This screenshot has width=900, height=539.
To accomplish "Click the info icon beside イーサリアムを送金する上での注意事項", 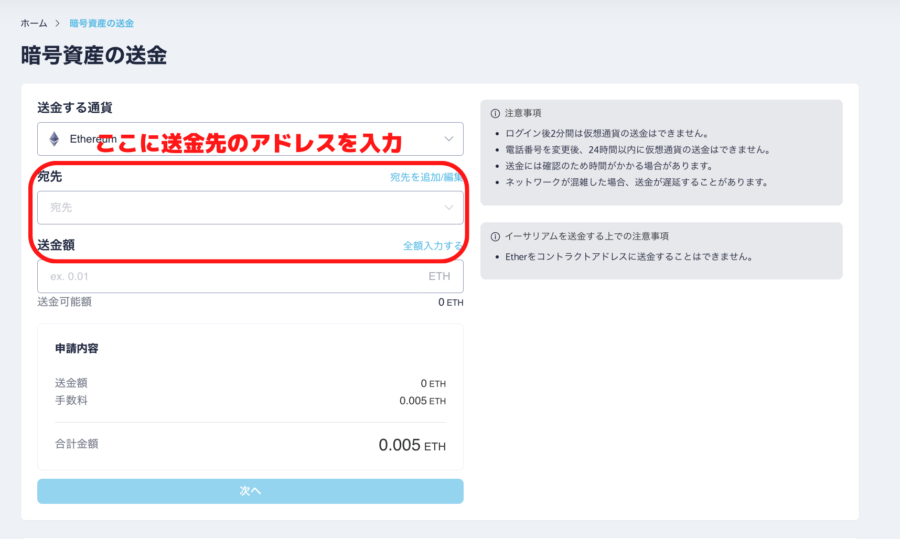I will pyautogui.click(x=495, y=236).
